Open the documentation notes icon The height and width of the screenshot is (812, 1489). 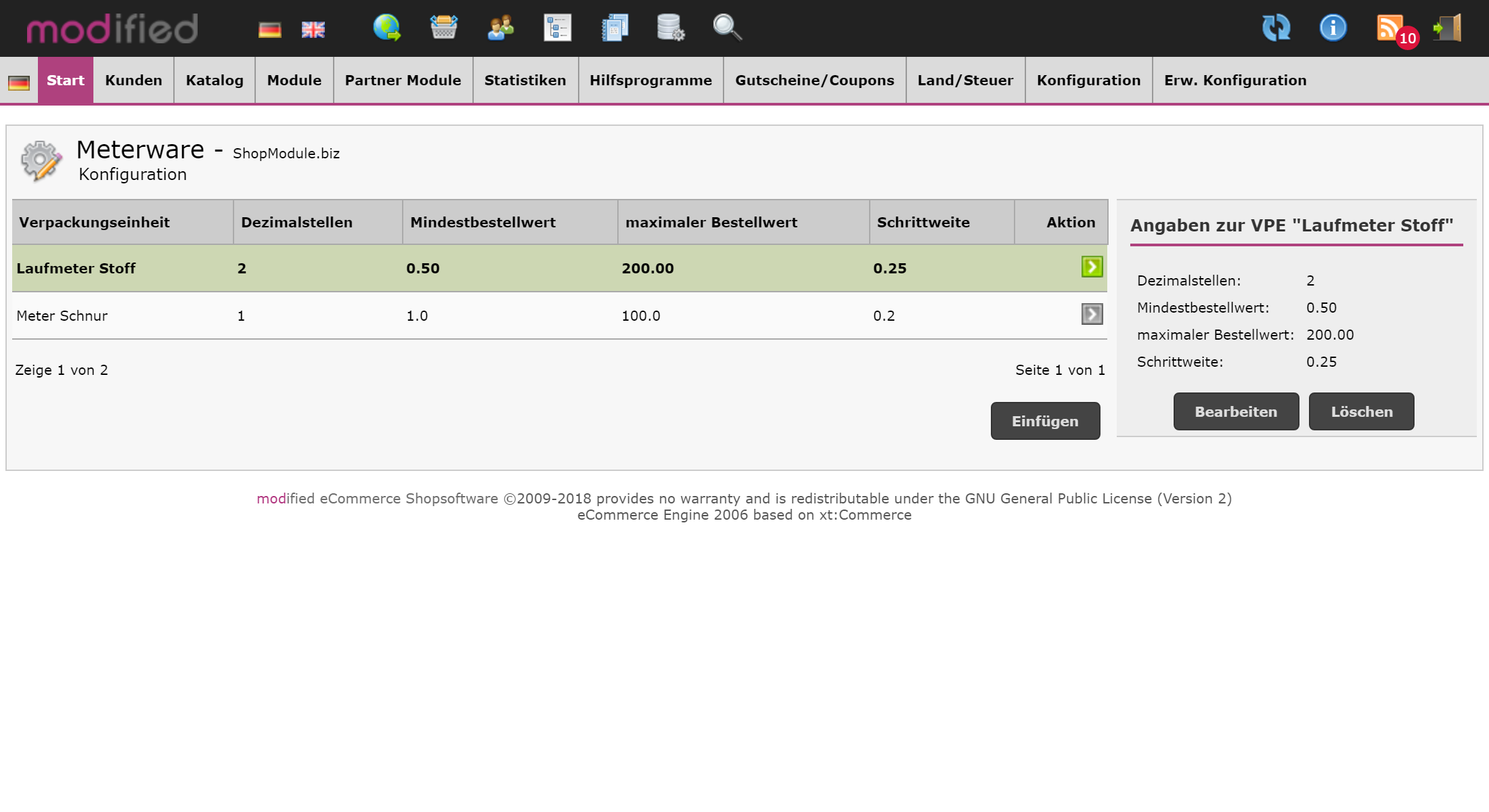614,28
